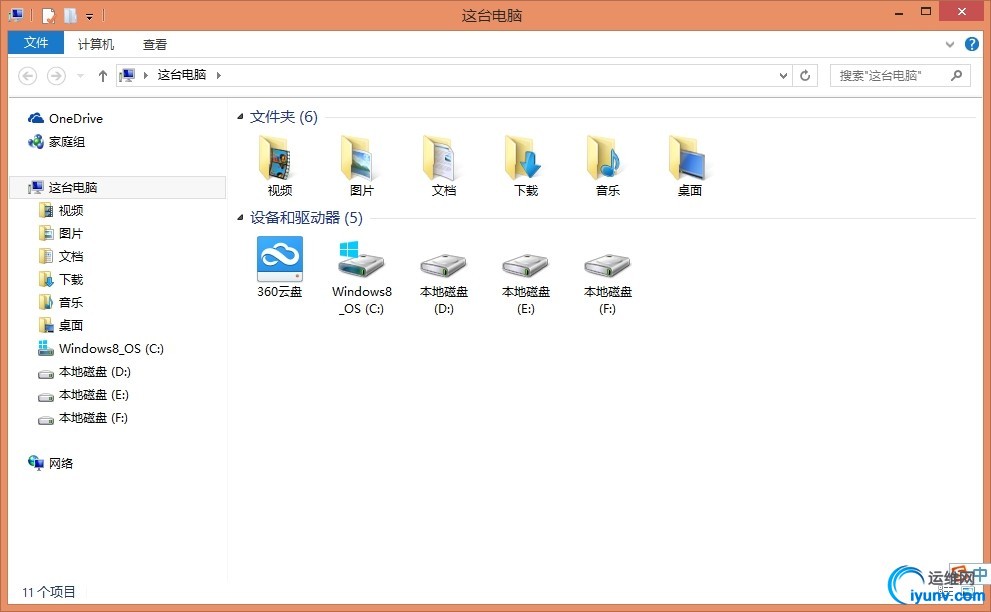Go up one level with Up arrow
The image size is (991, 612).
click(102, 76)
